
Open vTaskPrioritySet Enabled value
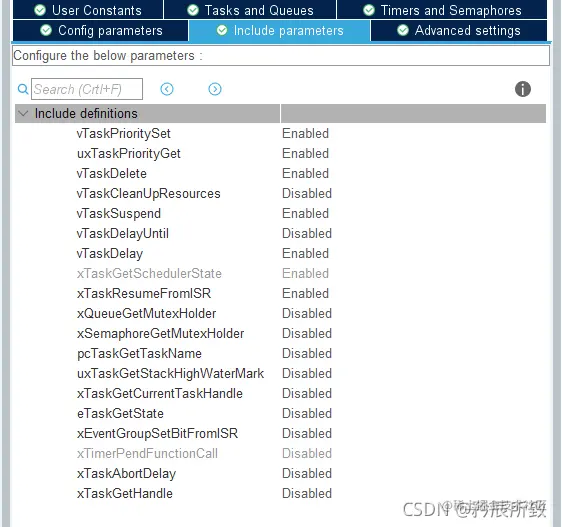tap(305, 133)
